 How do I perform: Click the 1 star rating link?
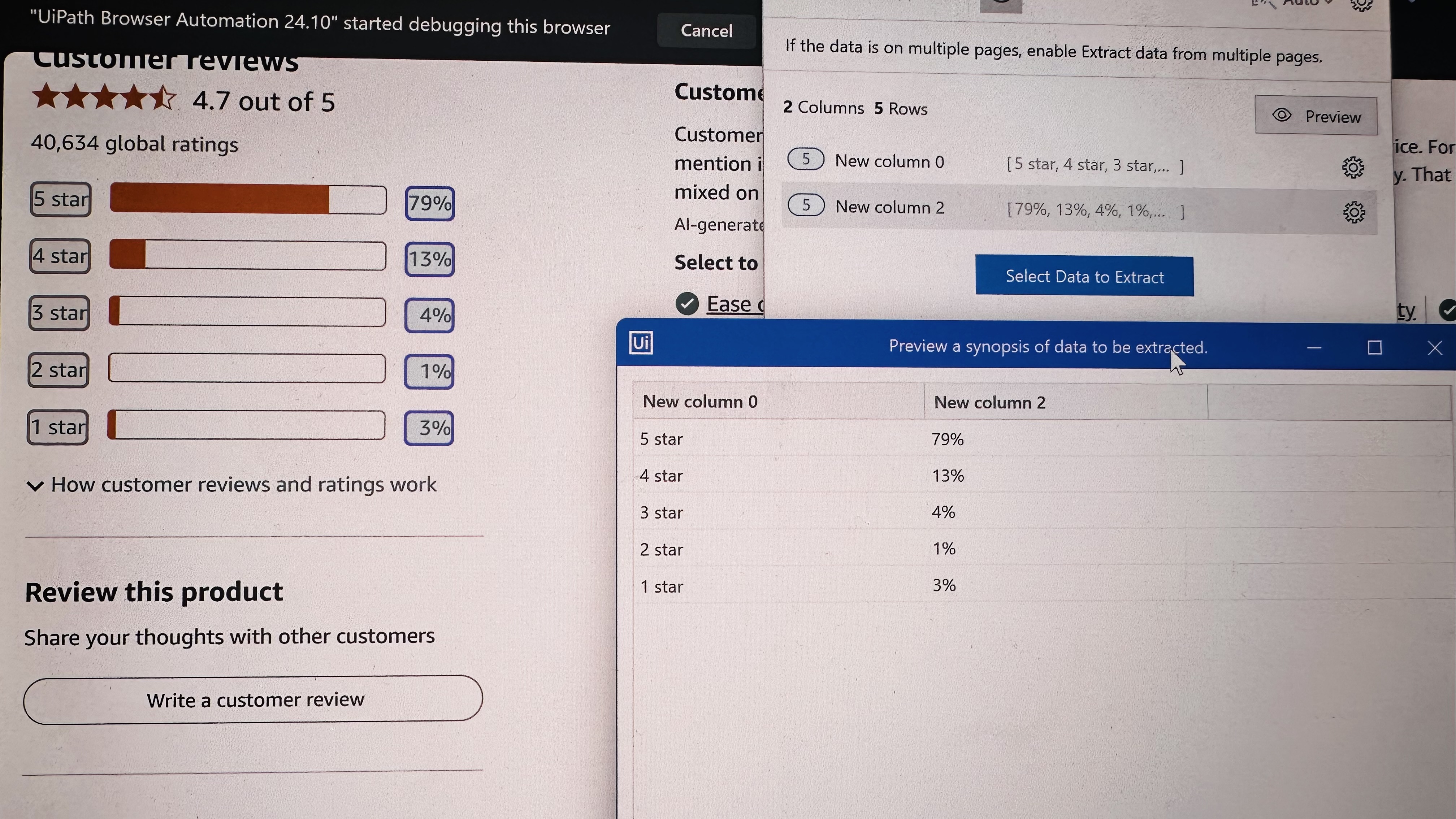[58, 427]
